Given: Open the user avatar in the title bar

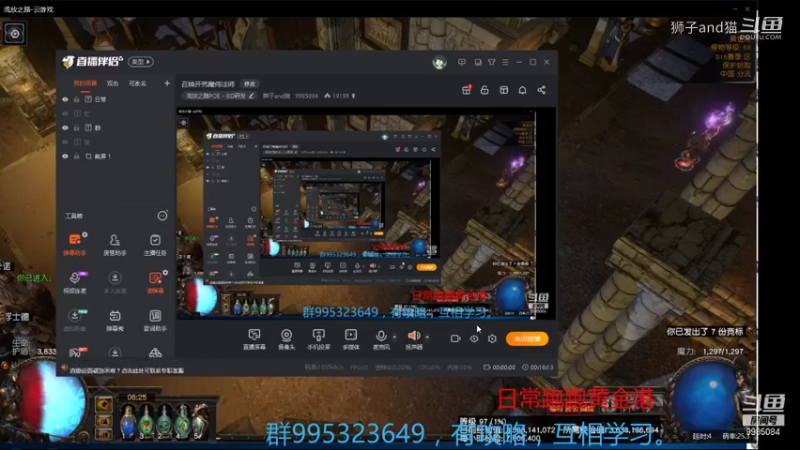Looking at the screenshot, I should 439,62.
